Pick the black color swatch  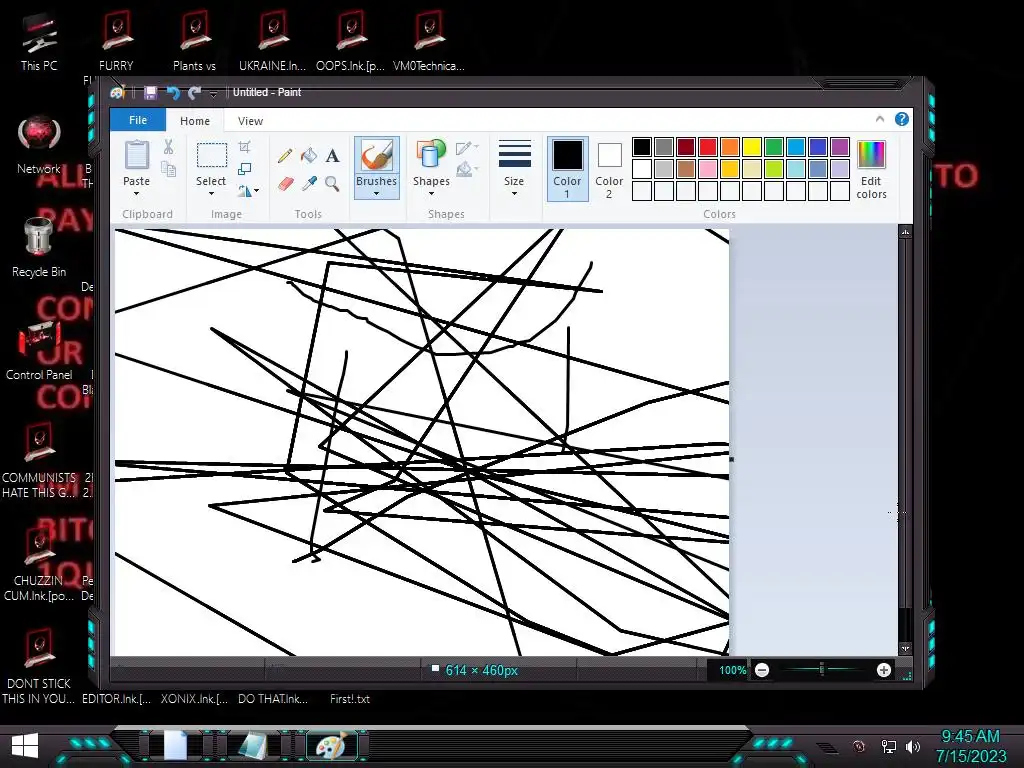coord(642,147)
